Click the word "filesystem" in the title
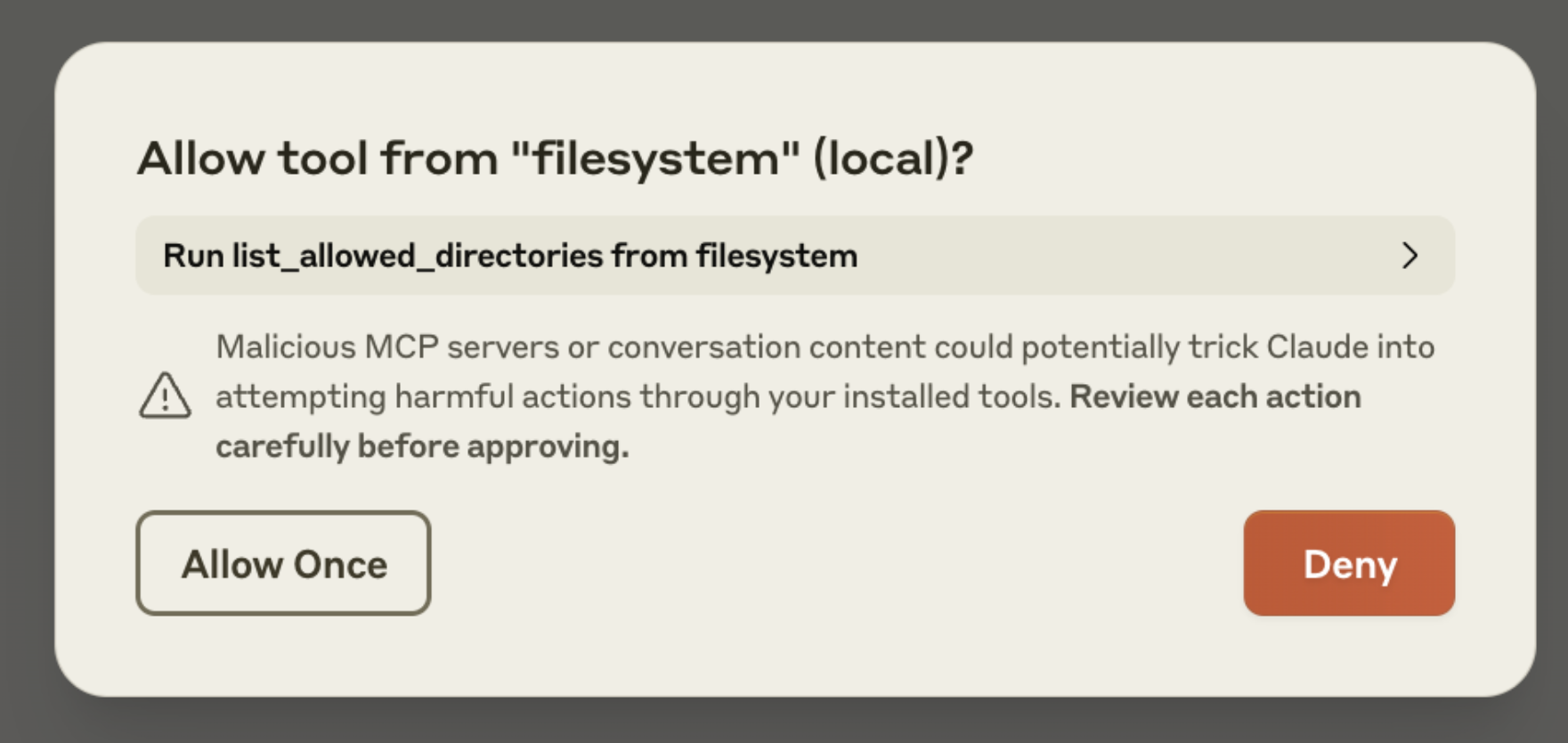Viewport: 1568px width, 743px height. tap(655, 159)
